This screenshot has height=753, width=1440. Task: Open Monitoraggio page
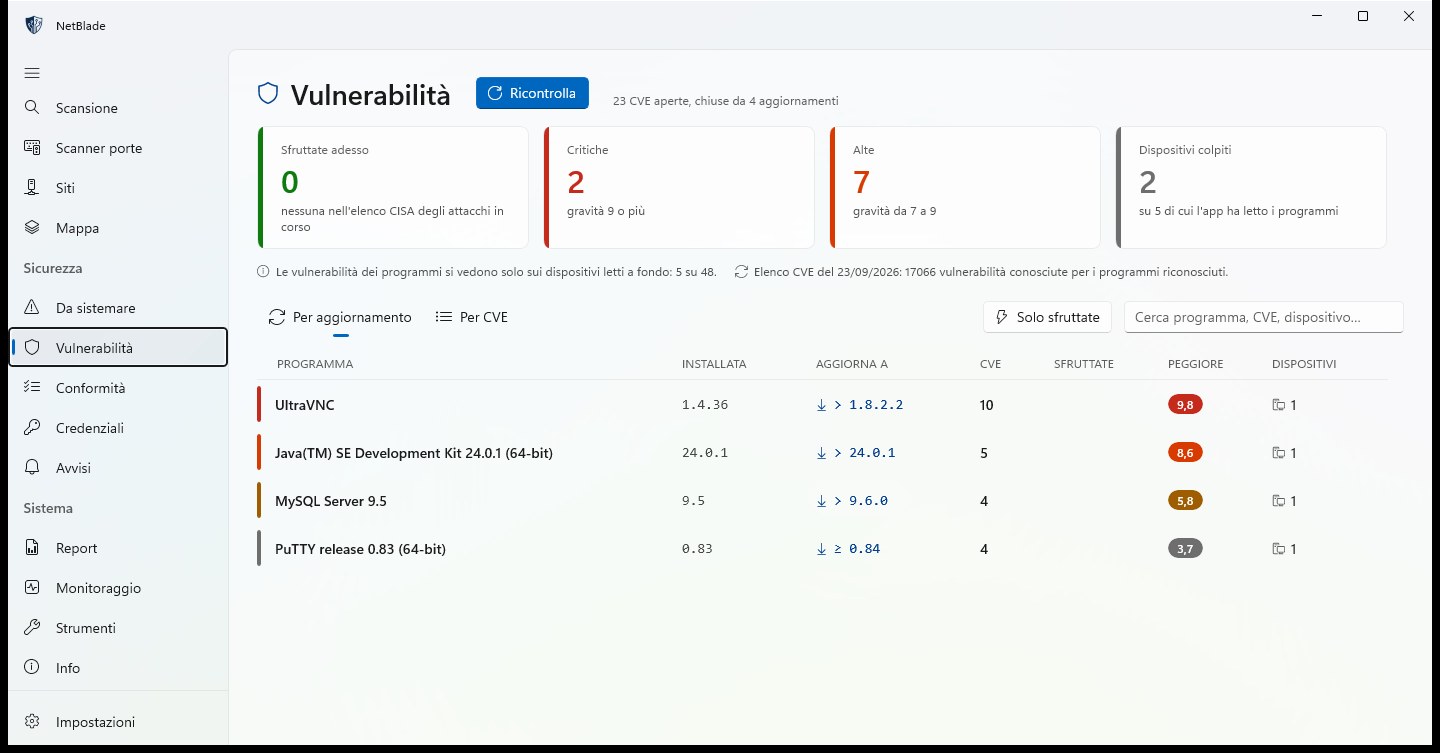[118, 588]
